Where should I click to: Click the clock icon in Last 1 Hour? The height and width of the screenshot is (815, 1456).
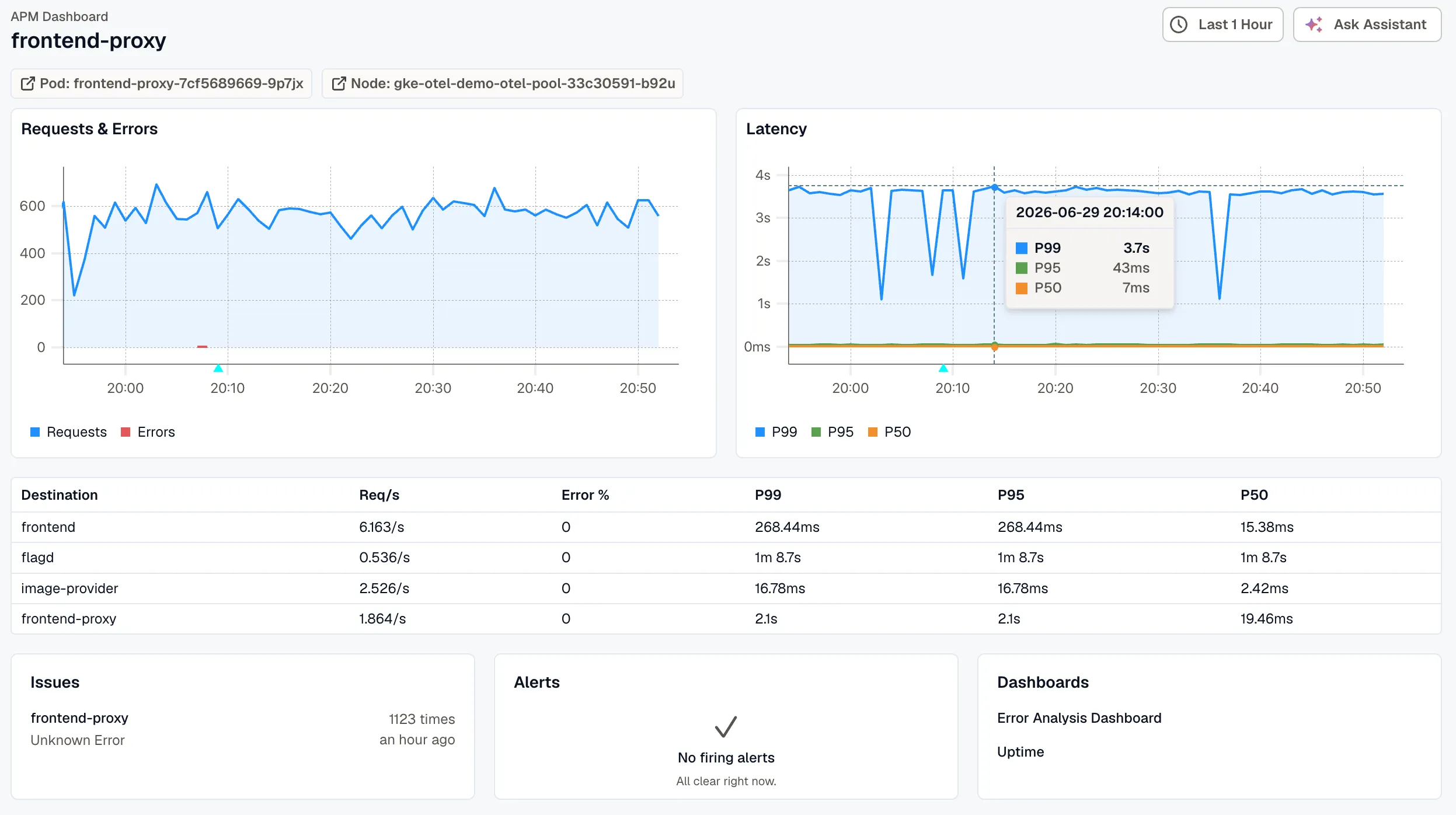coord(1179,25)
